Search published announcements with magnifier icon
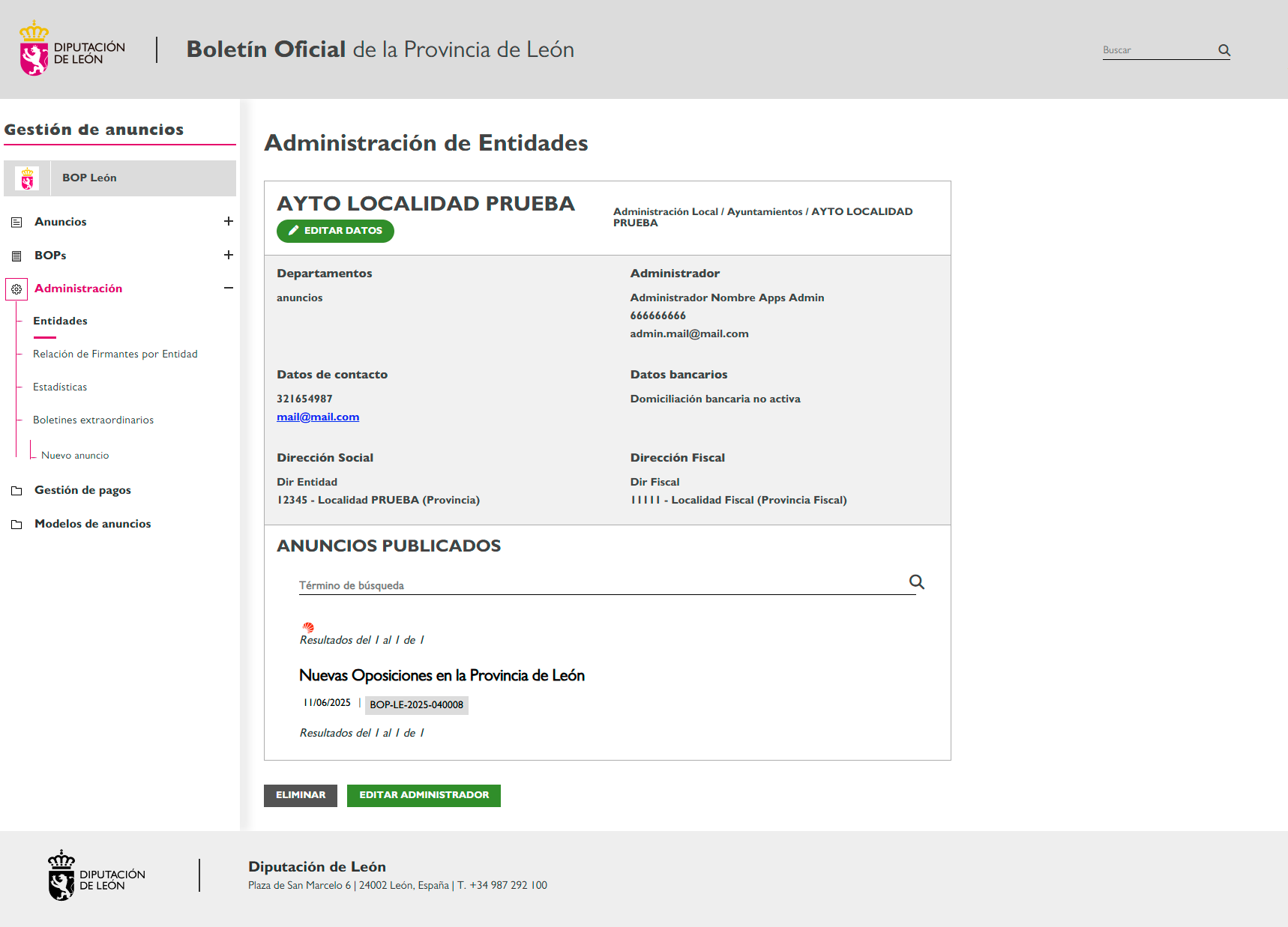Image resolution: width=1288 pixels, height=927 pixels. [916, 582]
